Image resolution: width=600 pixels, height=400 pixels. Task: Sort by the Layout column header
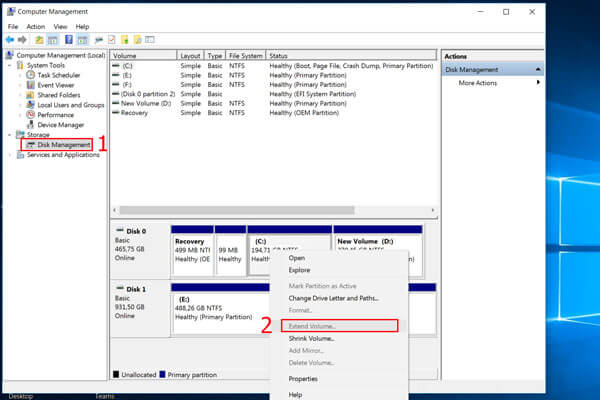click(191, 56)
